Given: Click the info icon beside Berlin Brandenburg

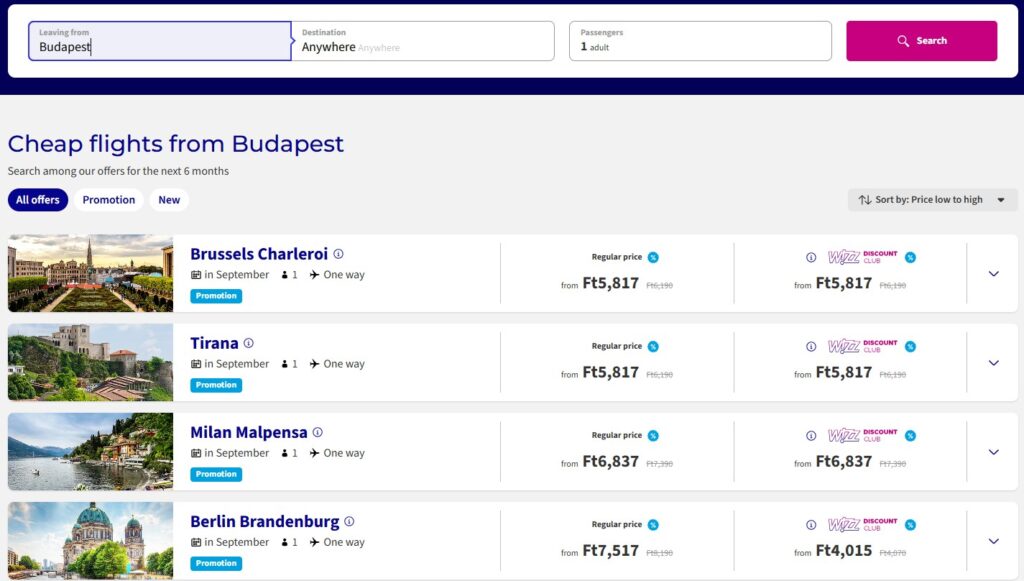Looking at the screenshot, I should point(349,522).
